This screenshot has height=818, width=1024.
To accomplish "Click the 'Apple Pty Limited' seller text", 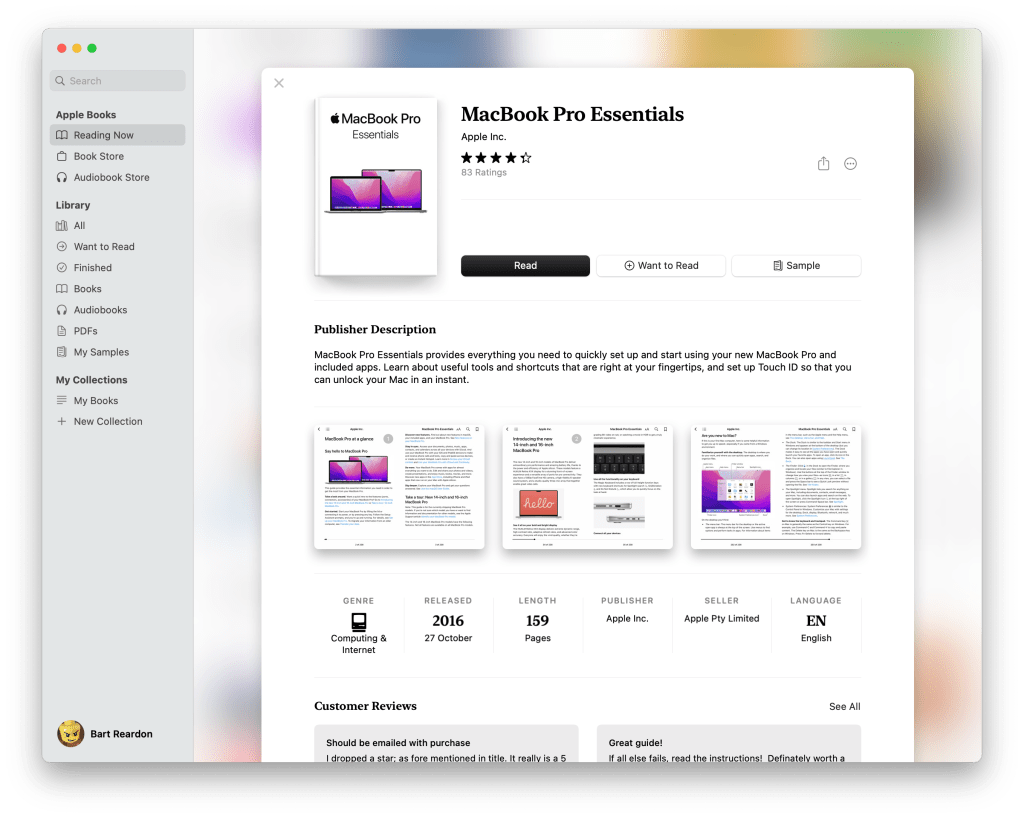I will tap(722, 618).
